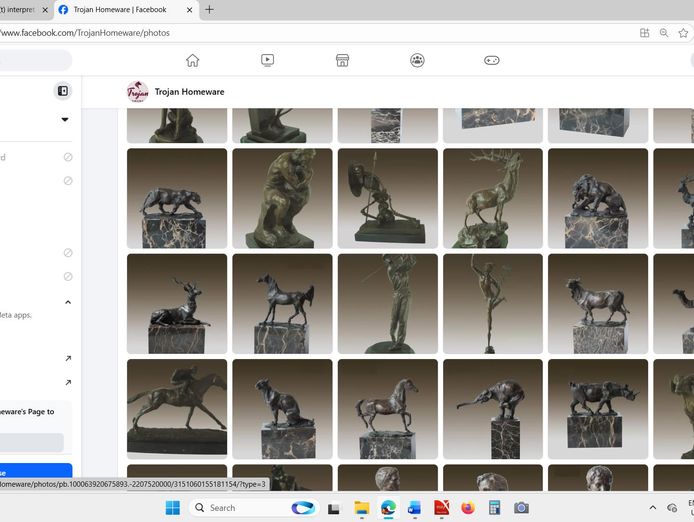Go to Facebook Home icon
694x522 pixels.
point(192,60)
